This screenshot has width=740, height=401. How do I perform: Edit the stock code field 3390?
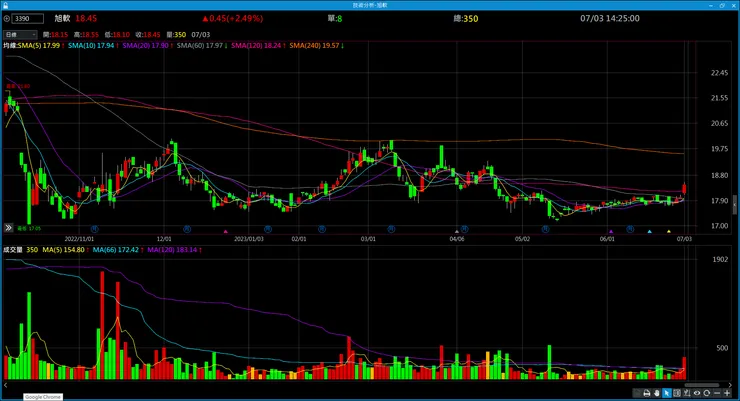[x=28, y=18]
